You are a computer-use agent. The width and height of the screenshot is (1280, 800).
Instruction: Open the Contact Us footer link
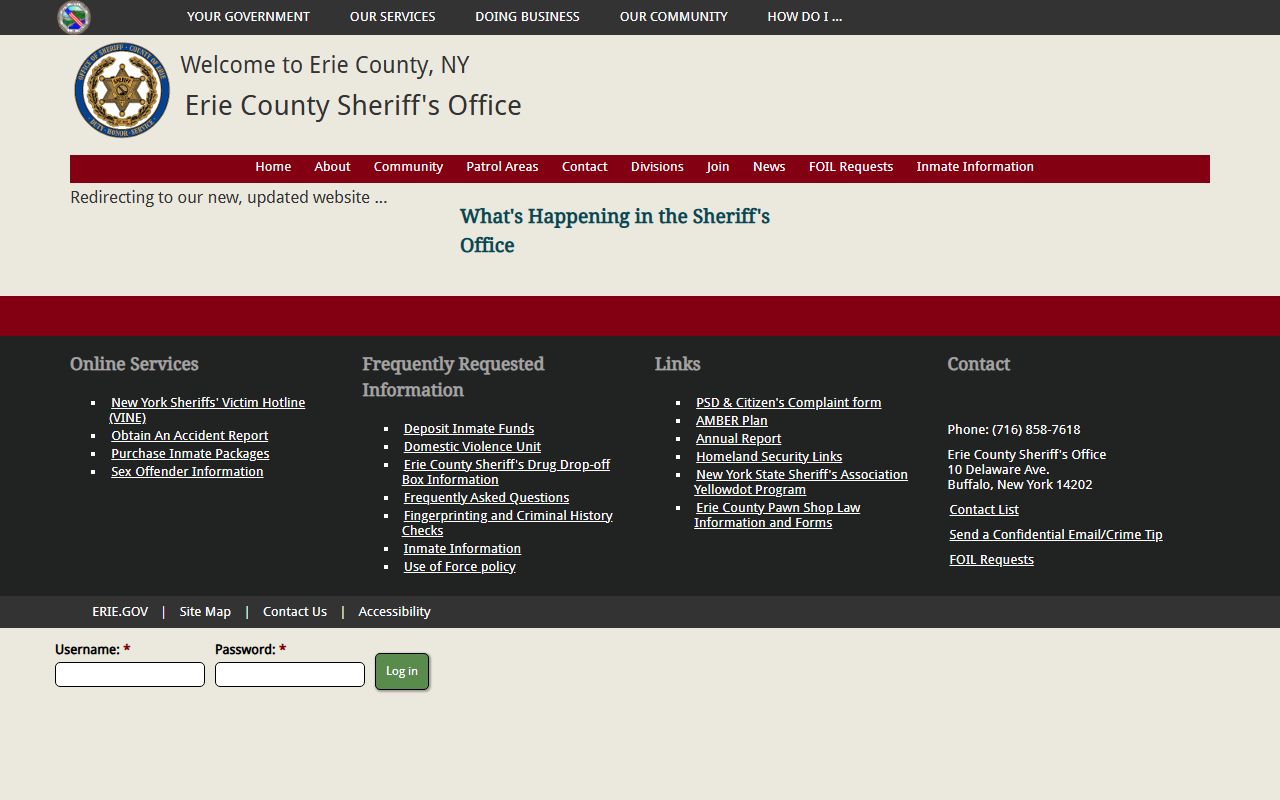[x=295, y=612]
